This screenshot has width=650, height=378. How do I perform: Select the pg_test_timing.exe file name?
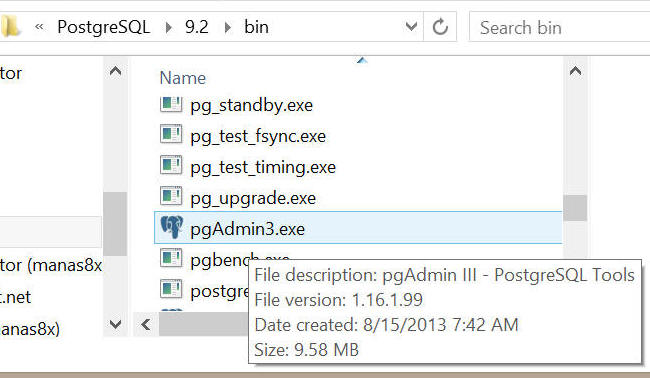(x=263, y=167)
